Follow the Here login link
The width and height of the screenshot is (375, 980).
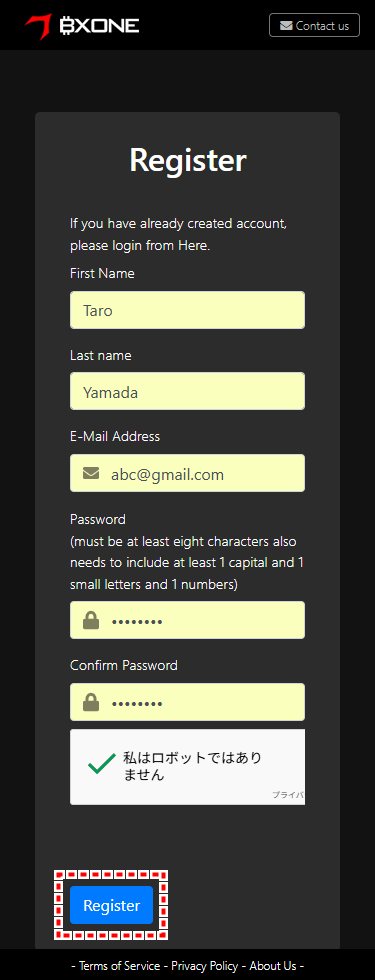click(x=192, y=246)
